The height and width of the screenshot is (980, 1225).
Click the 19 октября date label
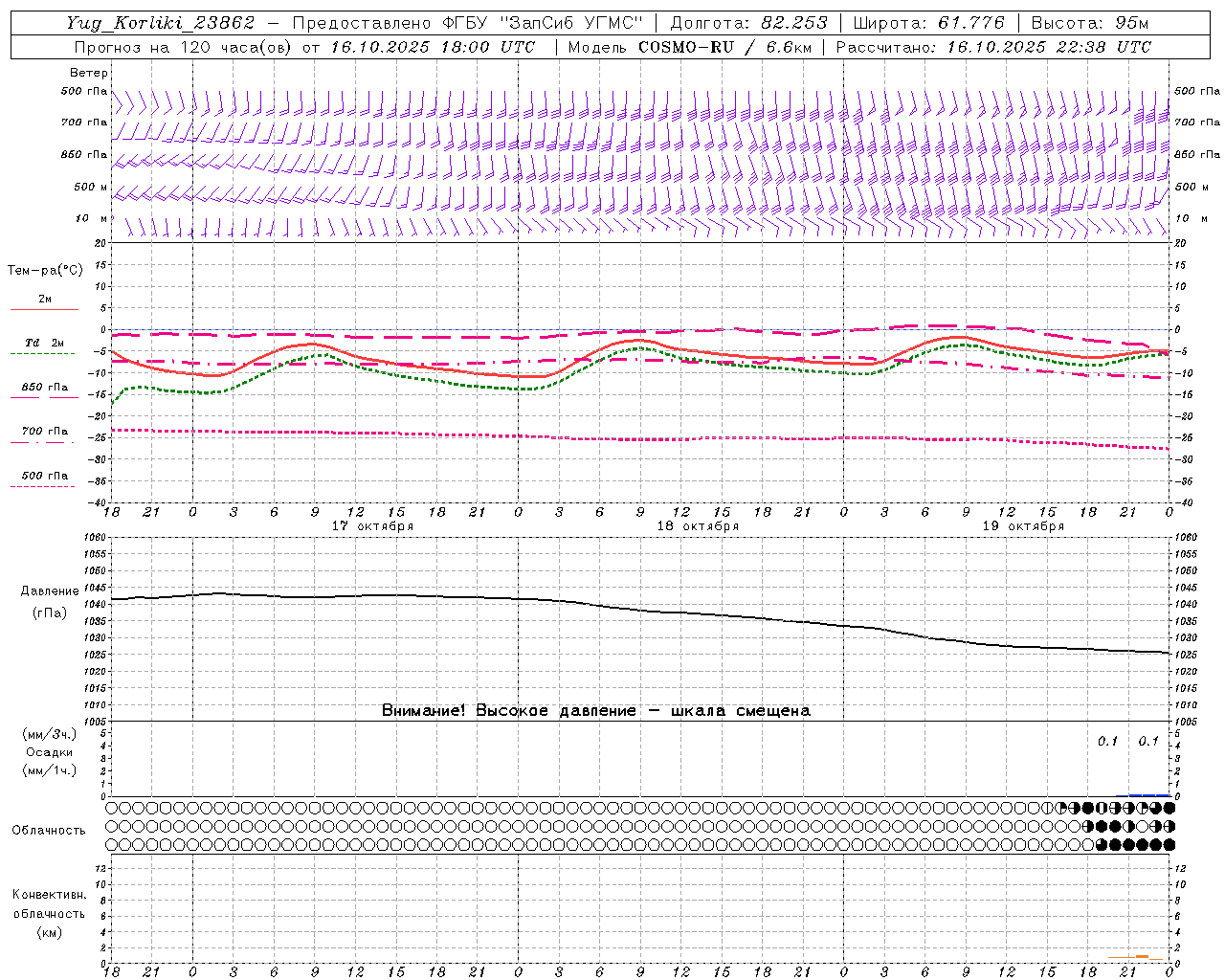[1023, 526]
